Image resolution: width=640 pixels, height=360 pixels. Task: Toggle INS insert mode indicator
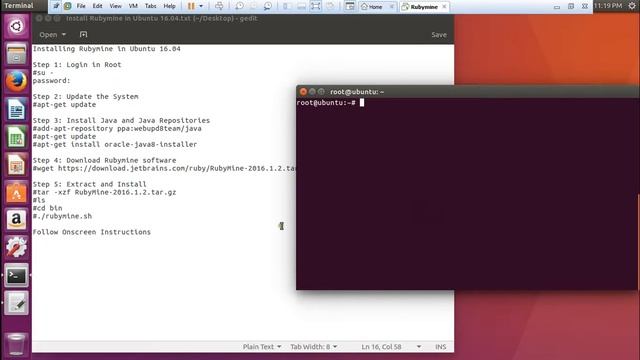440,347
